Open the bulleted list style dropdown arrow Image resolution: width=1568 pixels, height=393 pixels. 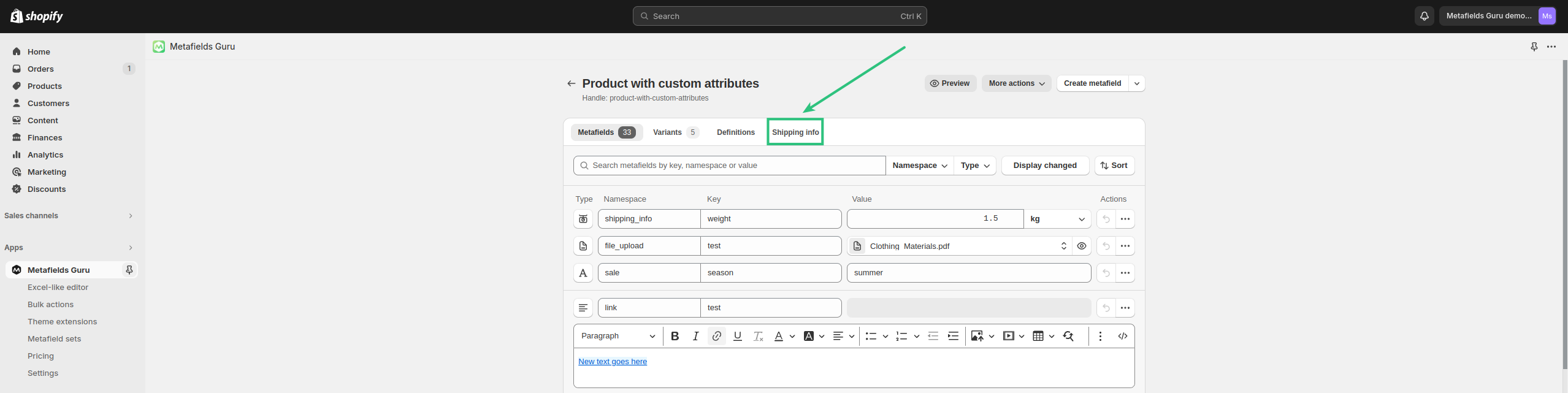point(885,336)
